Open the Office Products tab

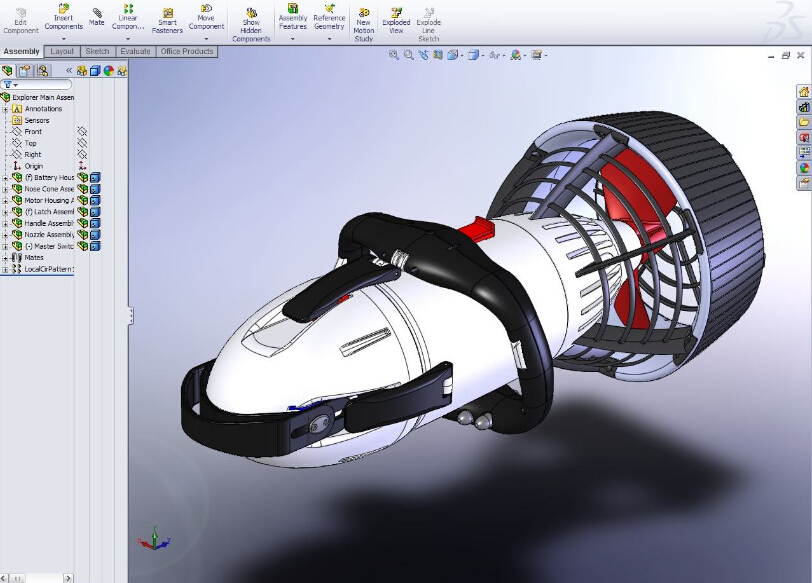tap(187, 51)
